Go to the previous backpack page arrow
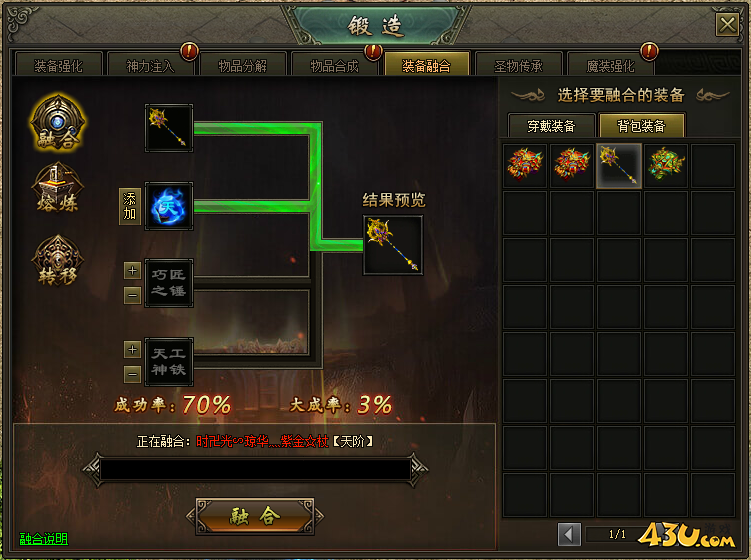 tap(569, 534)
